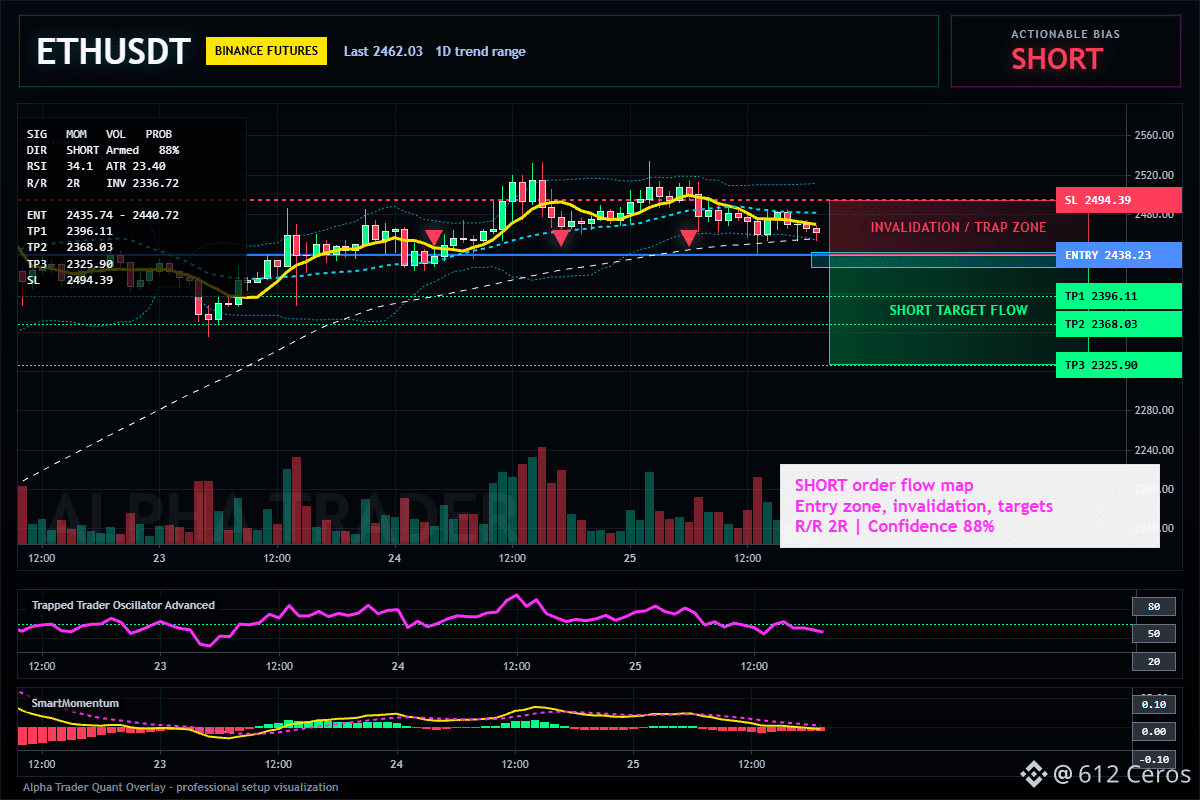Viewport: 1200px width, 800px height.
Task: Click the ENT 2435.74 - 2440.72 row
Action: point(103,215)
